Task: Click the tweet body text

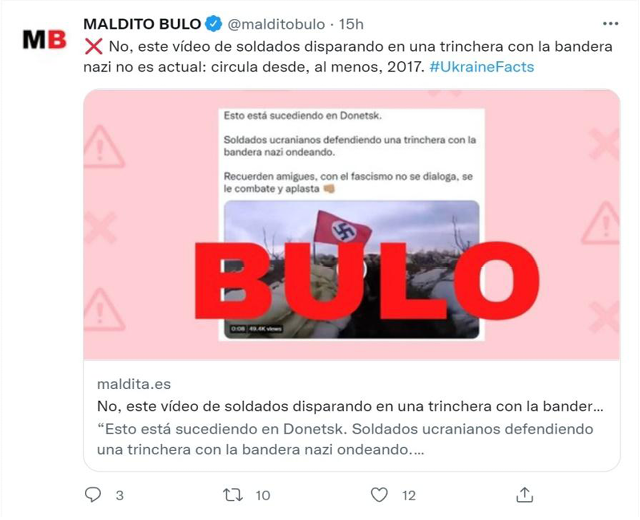Action: 348,57
